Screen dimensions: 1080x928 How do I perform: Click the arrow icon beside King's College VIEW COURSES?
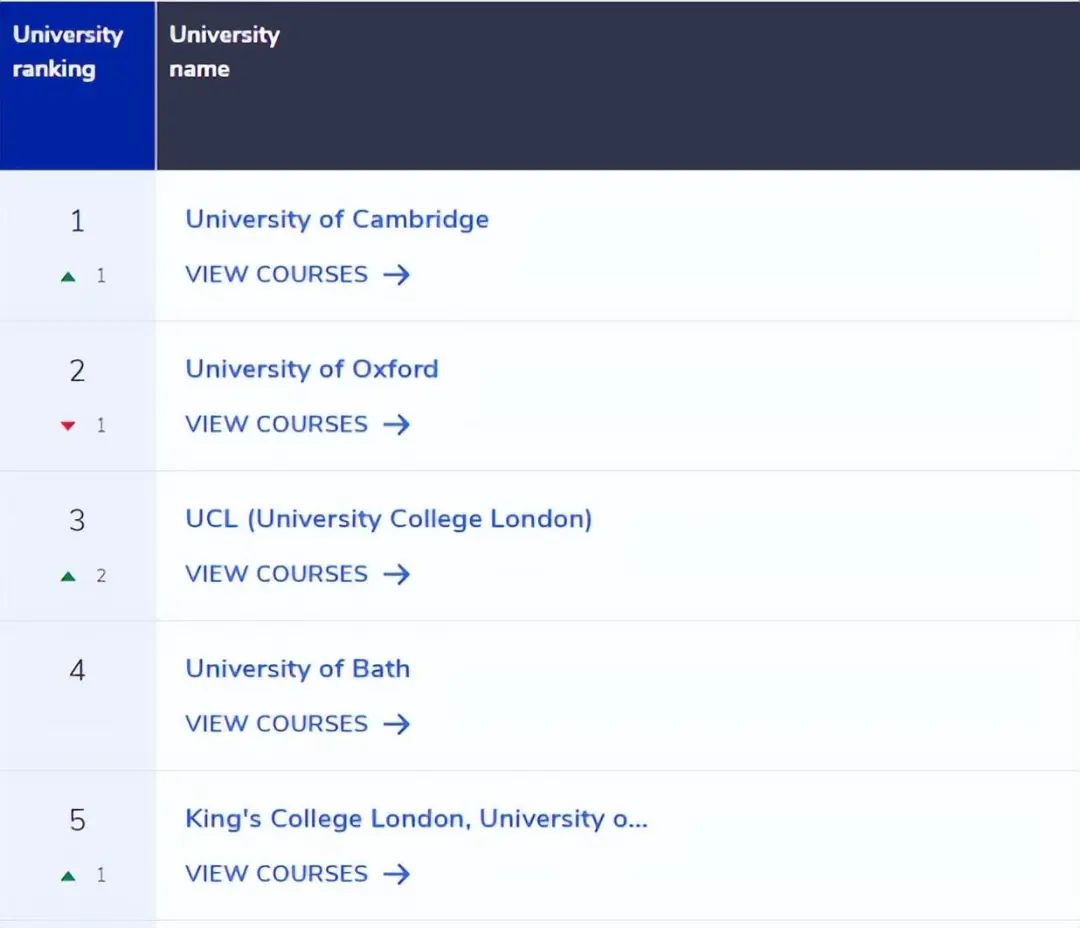(x=397, y=874)
